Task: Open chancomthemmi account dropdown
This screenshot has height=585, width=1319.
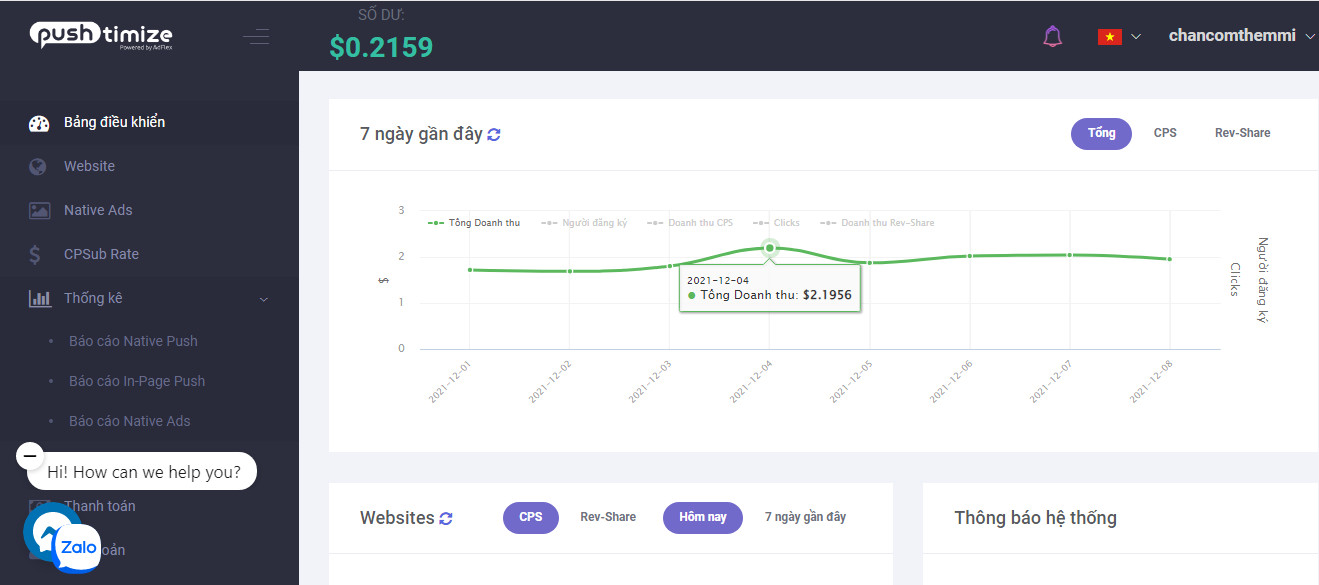Action: [x=1243, y=36]
